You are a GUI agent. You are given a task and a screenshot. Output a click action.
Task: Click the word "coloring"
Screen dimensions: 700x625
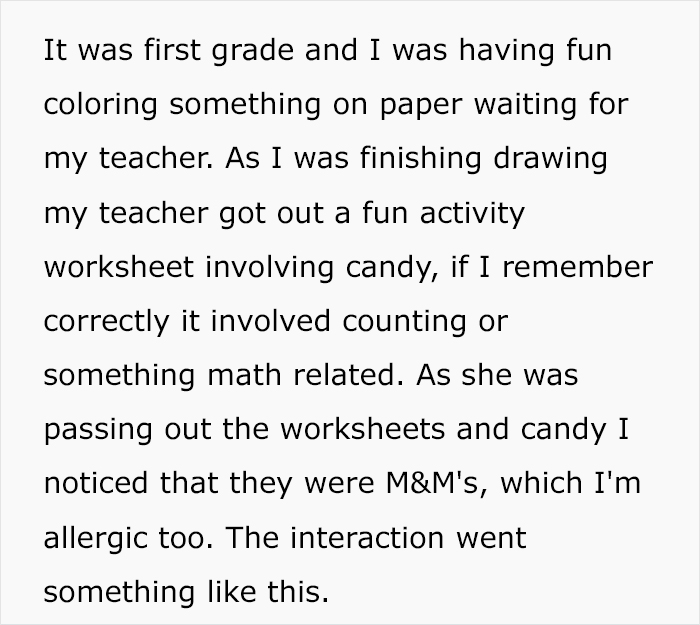click(x=95, y=106)
